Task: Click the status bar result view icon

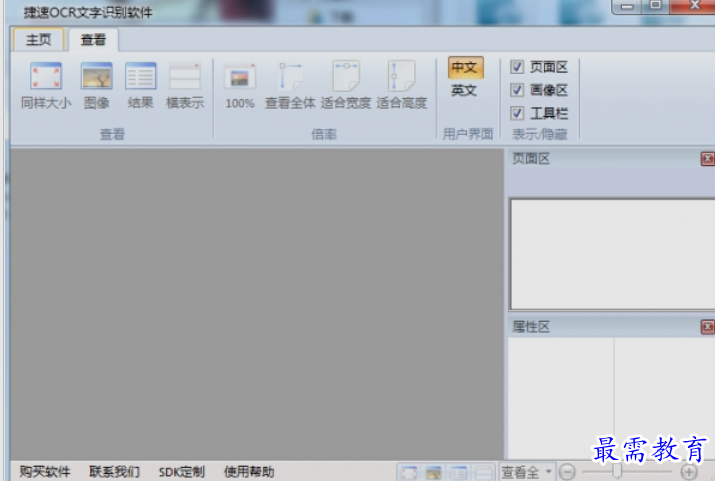Action: pyautogui.click(x=458, y=472)
